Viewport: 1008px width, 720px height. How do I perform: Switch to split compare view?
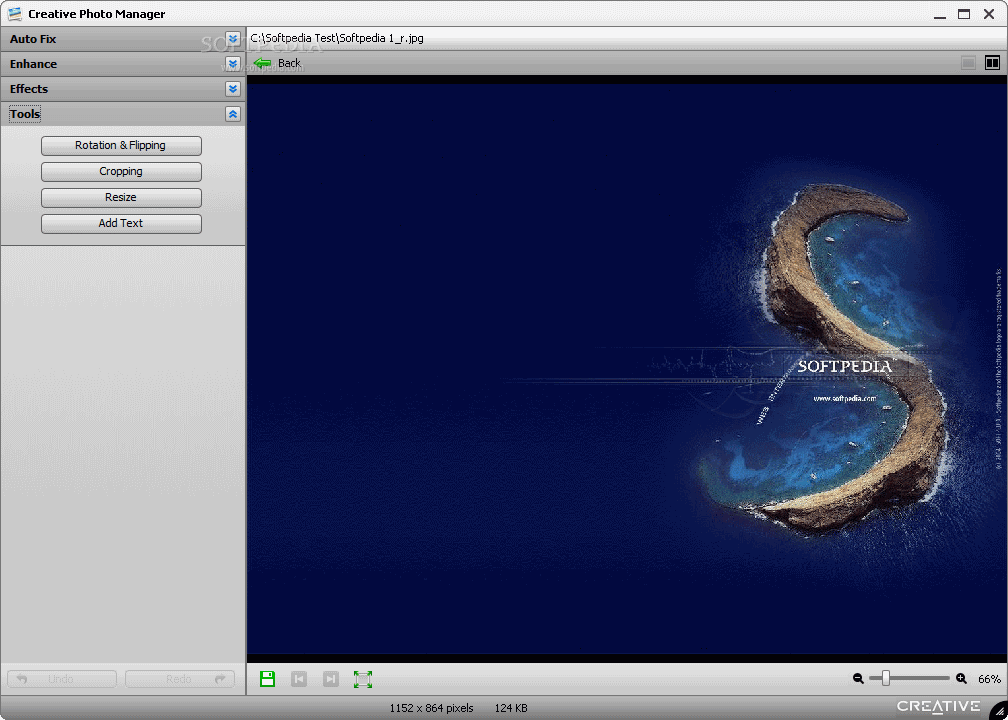pos(993,63)
